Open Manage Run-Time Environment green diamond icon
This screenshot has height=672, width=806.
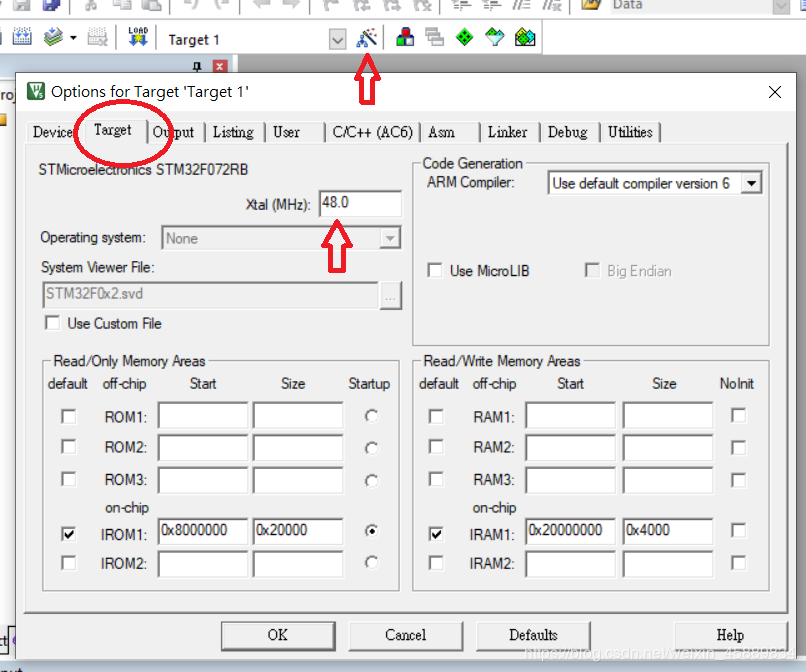click(x=464, y=37)
